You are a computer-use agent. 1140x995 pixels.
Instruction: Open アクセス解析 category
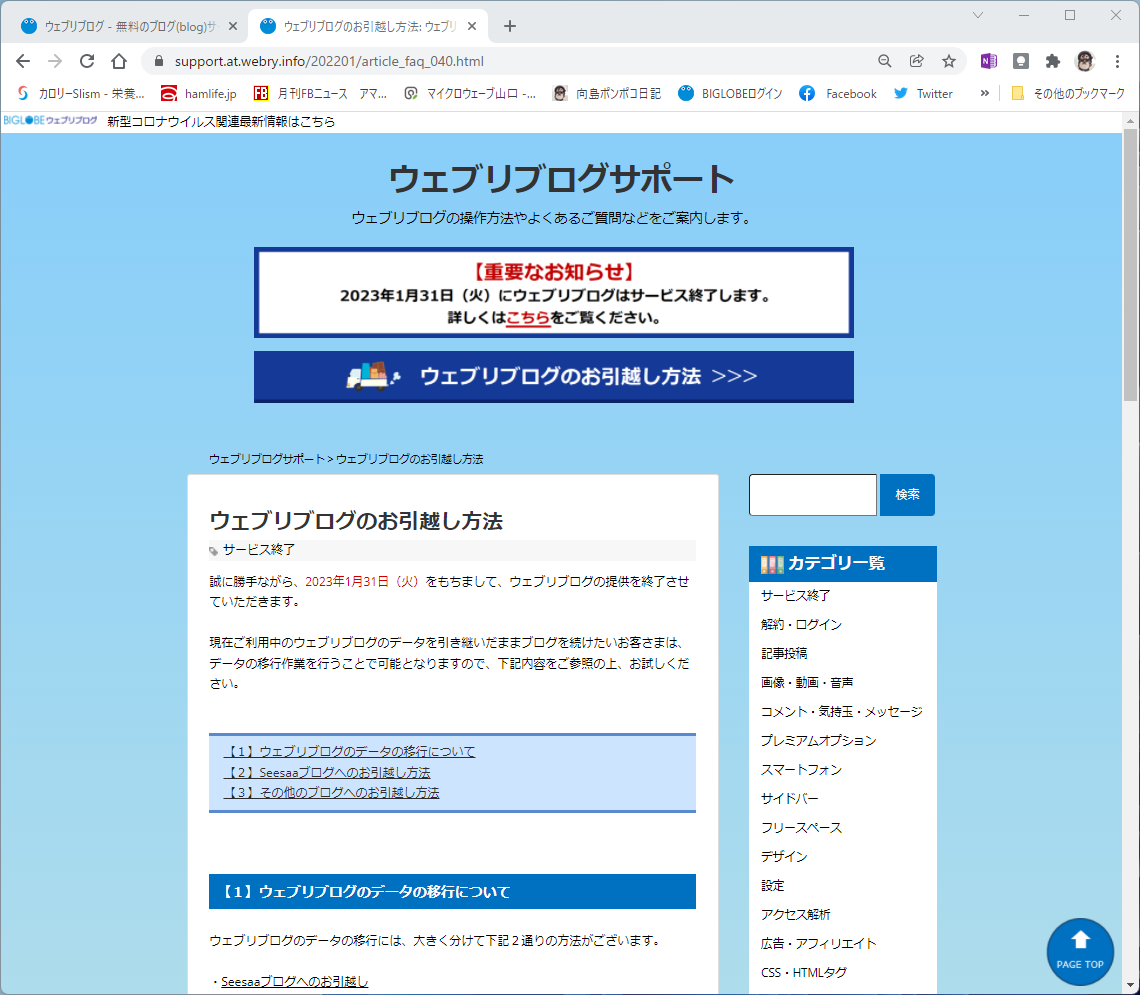pyautogui.click(x=795, y=914)
